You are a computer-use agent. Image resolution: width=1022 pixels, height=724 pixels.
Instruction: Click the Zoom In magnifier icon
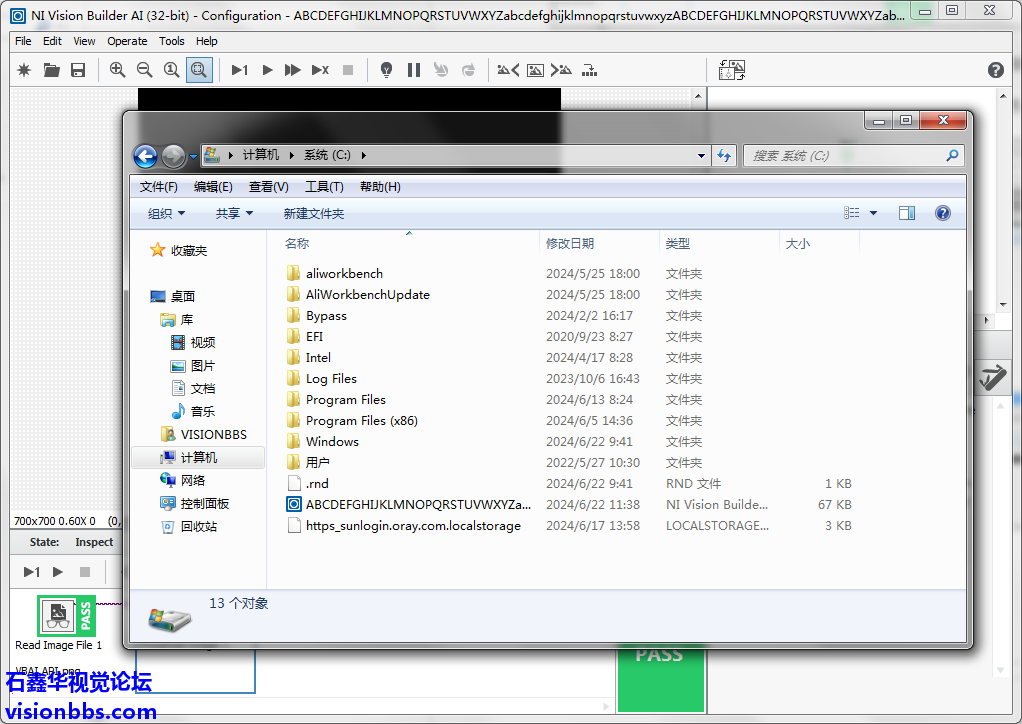pyautogui.click(x=118, y=70)
